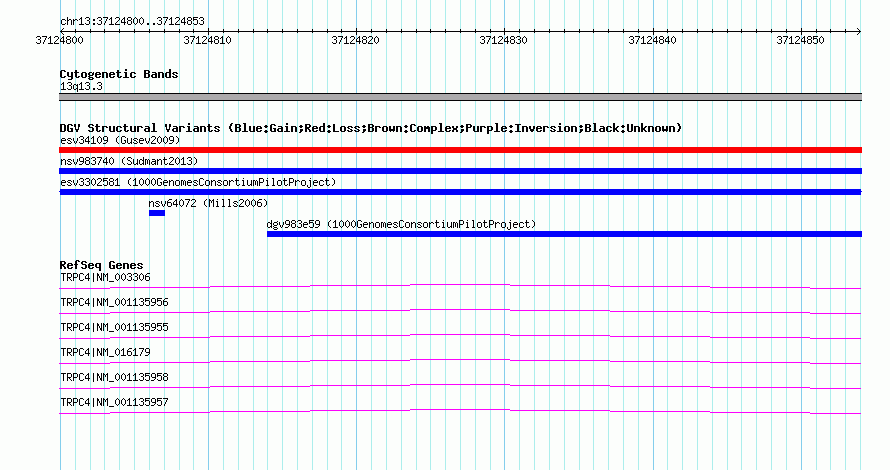Click the Cytogenetic Bands track title
890x470 pixels.
coord(119,74)
